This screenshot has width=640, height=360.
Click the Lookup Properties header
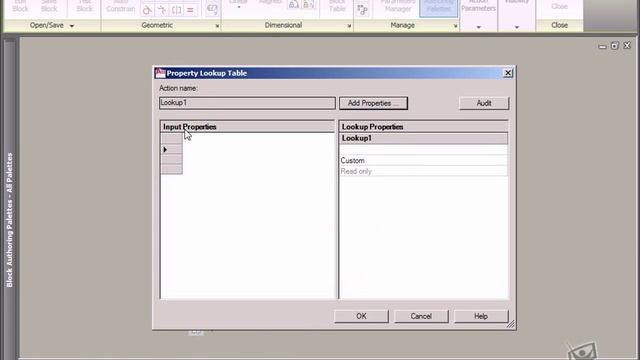424,127
